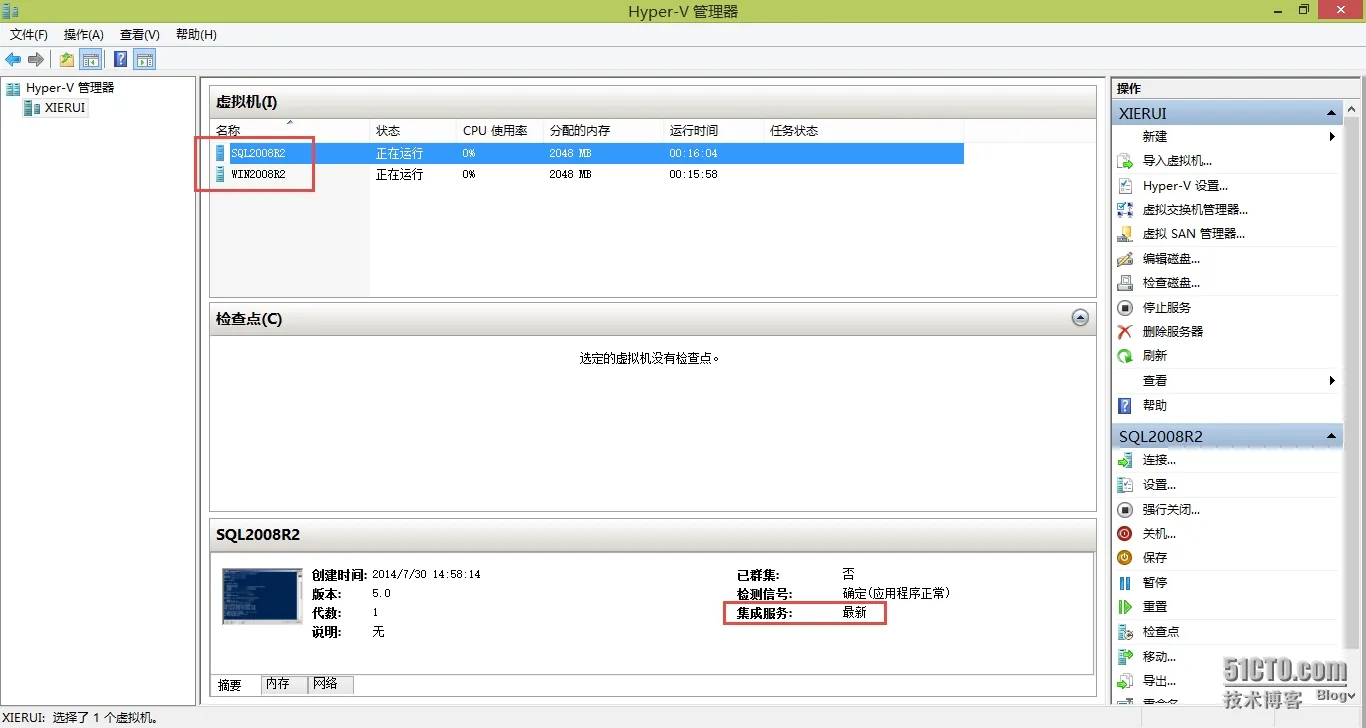Viewport: 1366px width, 728px height.
Task: Click the 确定(应用程序正常) heartbeat value
Action: point(896,593)
